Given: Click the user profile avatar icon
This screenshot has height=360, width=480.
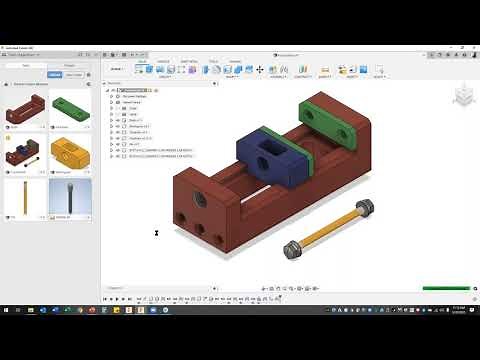Looking at the screenshot, I should click(474, 55).
